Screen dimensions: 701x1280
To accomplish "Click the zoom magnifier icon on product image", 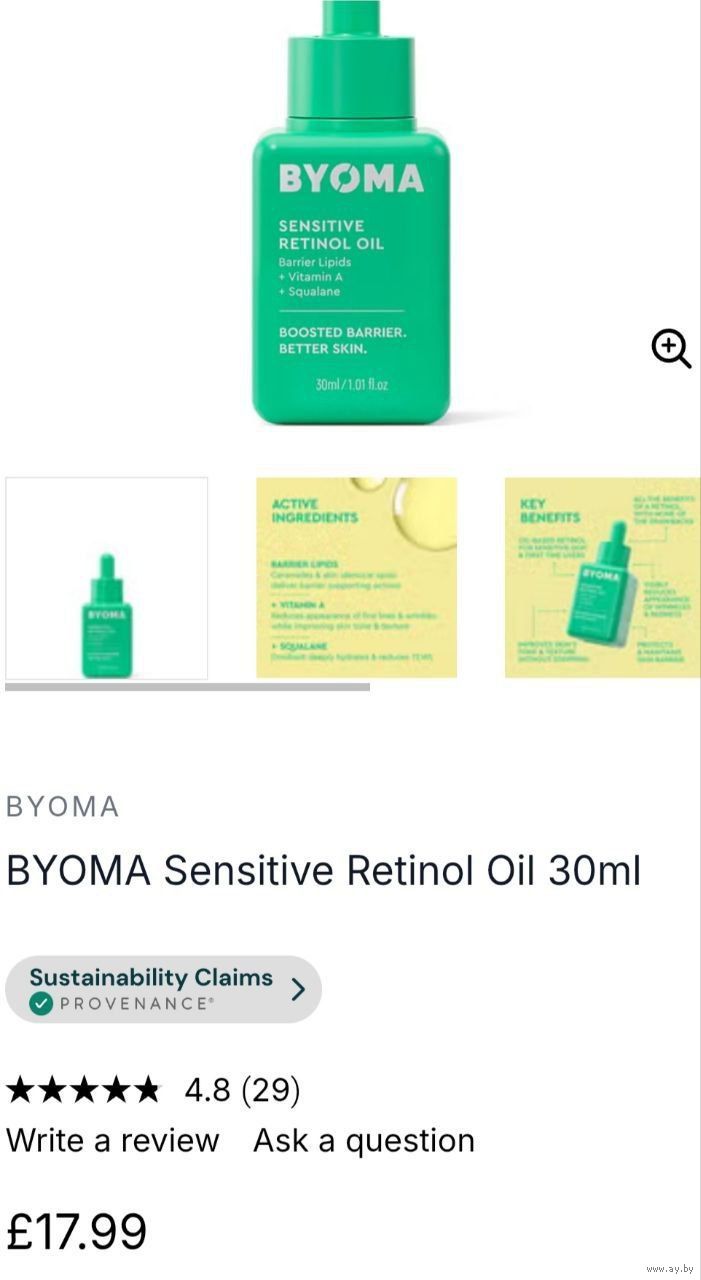I will pos(671,349).
